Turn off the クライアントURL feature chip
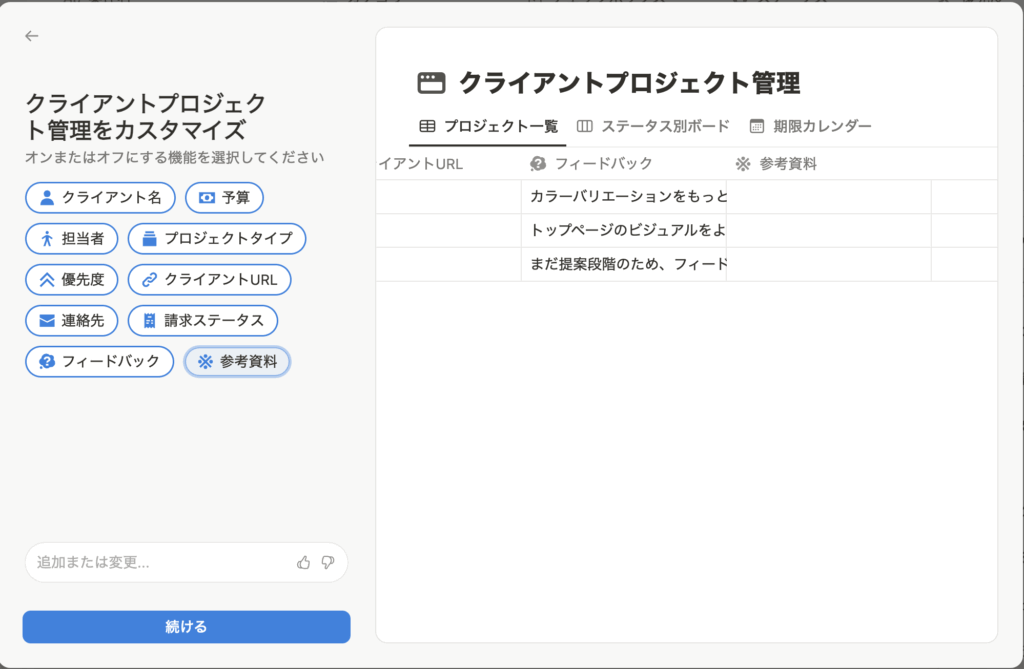The width and height of the screenshot is (1024, 669). (x=209, y=280)
